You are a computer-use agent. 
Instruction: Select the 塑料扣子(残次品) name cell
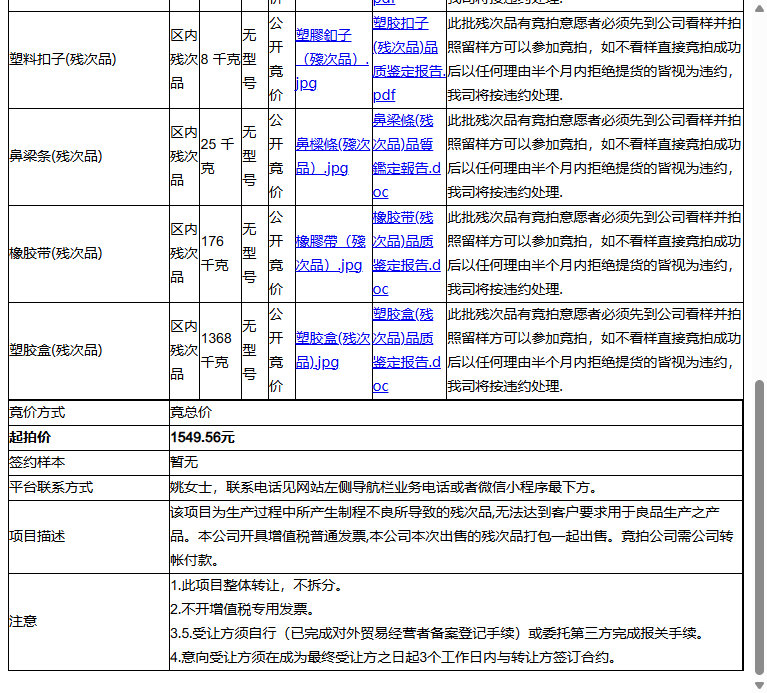click(x=89, y=59)
